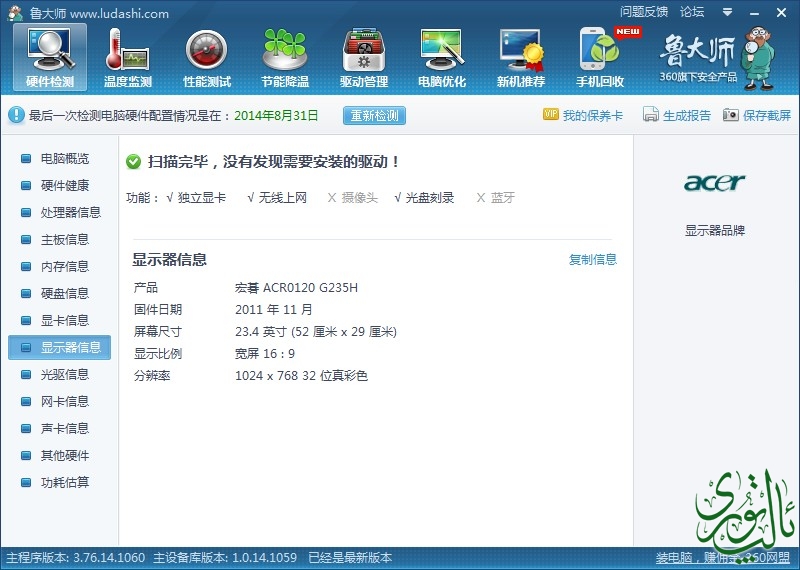Click 主程序版本 3.76.14.1060 in status bar
The image size is (800, 570).
tap(76, 558)
